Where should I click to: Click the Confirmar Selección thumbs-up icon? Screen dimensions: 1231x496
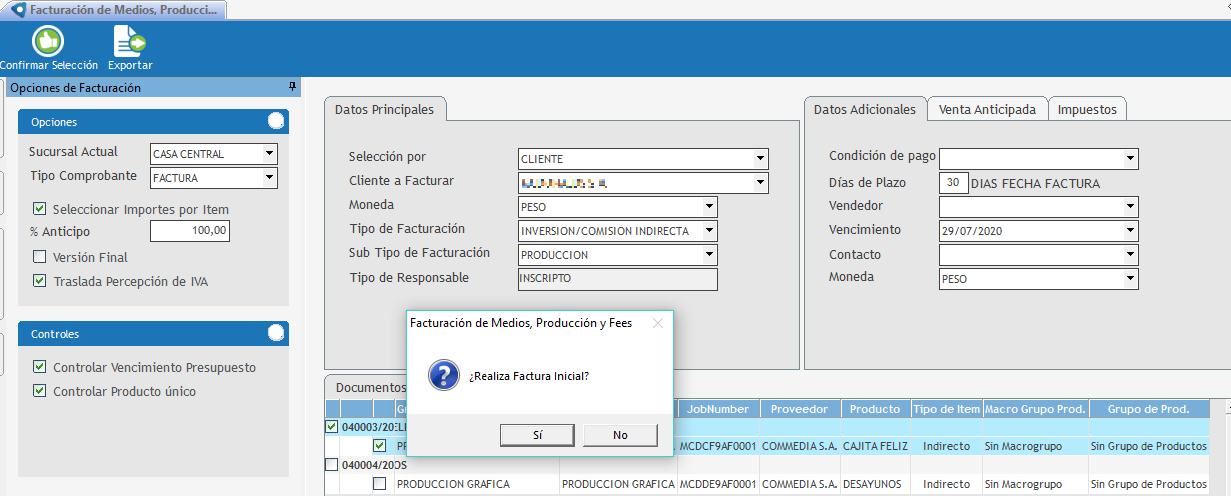coord(47,41)
